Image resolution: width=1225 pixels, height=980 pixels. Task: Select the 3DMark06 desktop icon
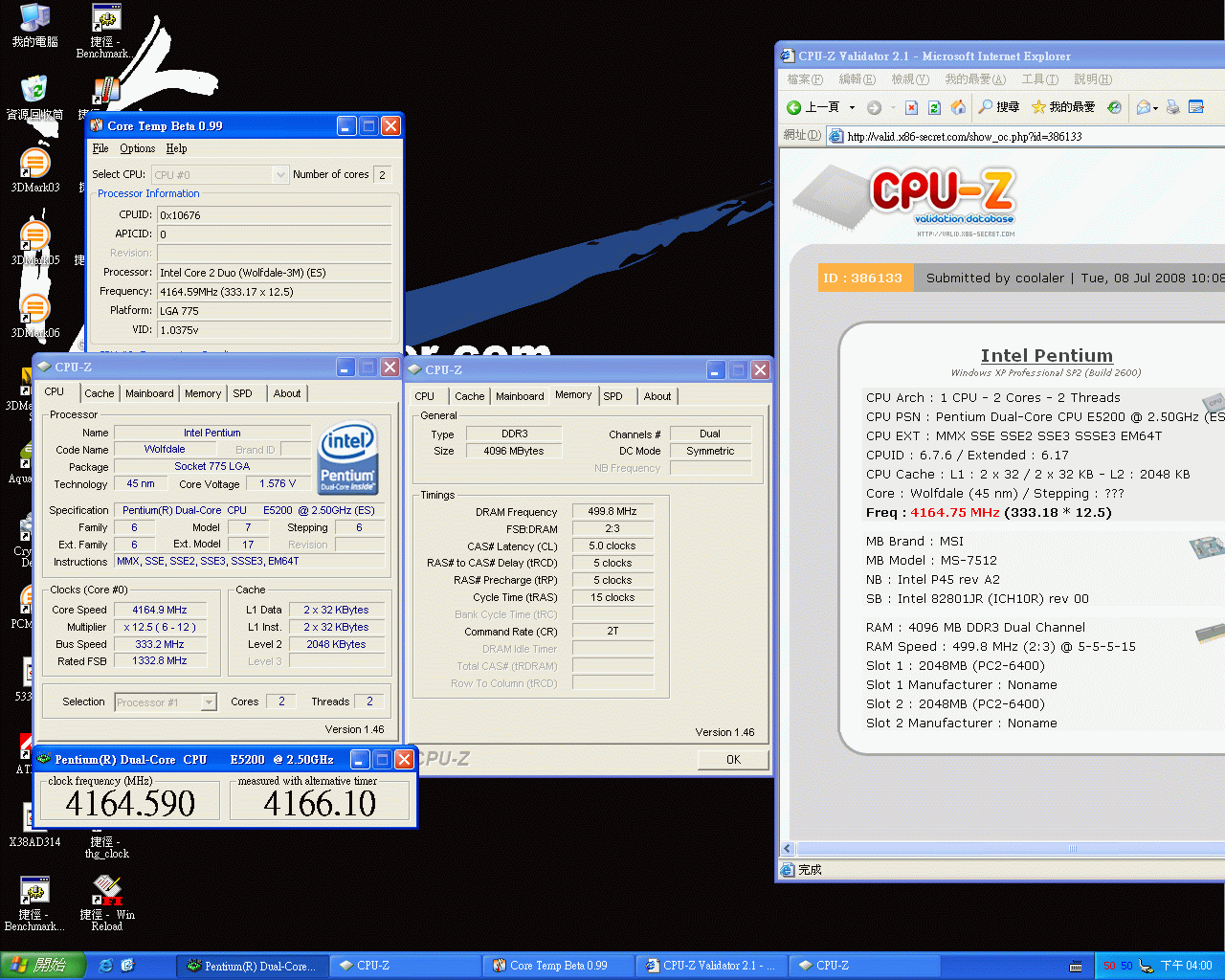pyautogui.click(x=34, y=317)
